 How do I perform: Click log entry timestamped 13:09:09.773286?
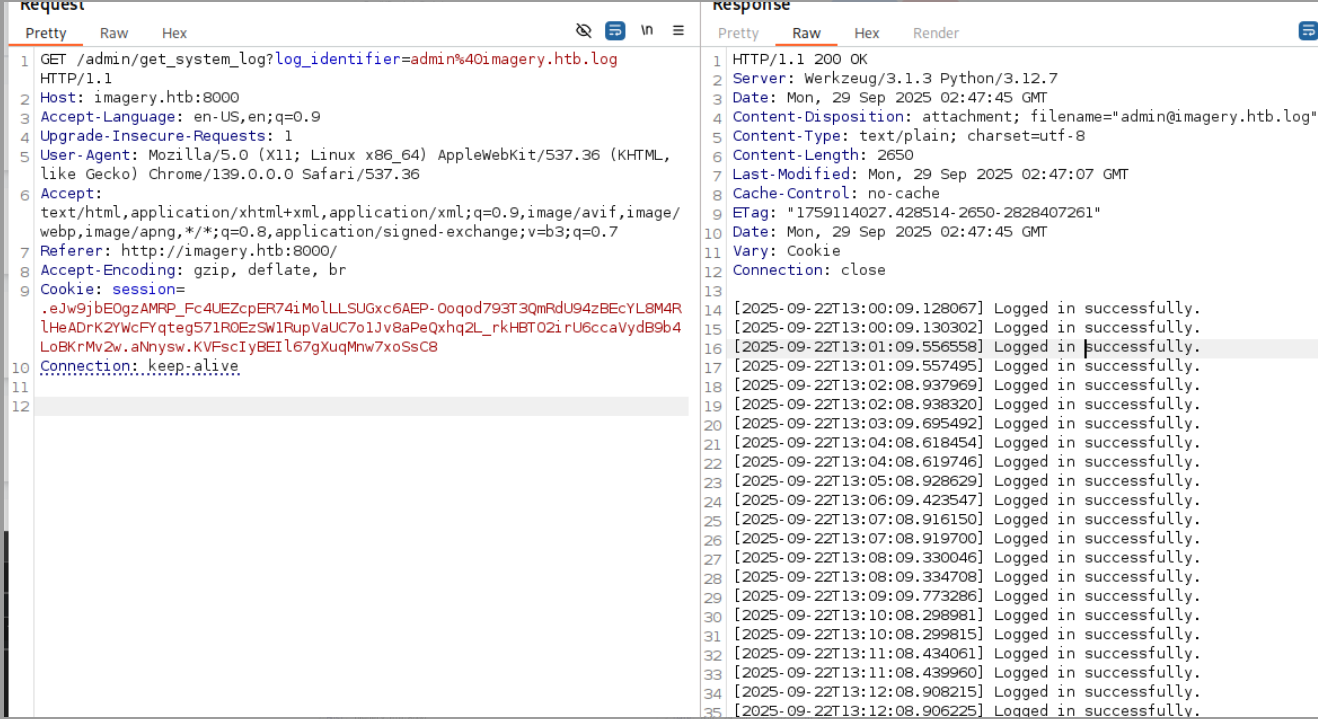pos(966,596)
